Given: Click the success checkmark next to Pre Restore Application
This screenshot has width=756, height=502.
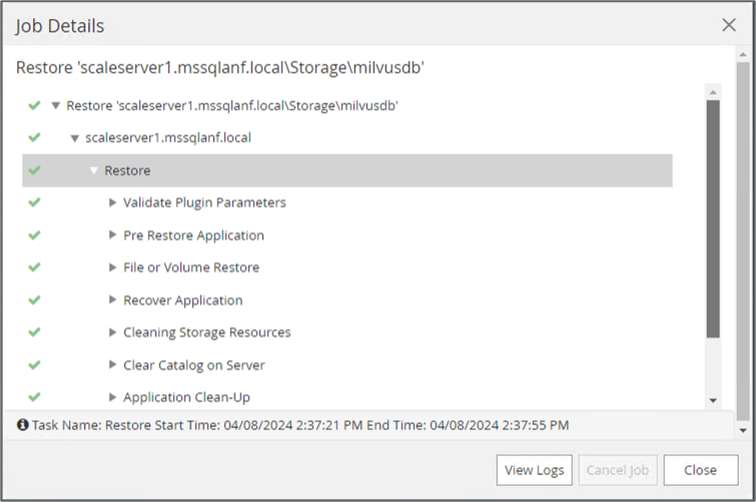Looking at the screenshot, I should coord(35,236).
